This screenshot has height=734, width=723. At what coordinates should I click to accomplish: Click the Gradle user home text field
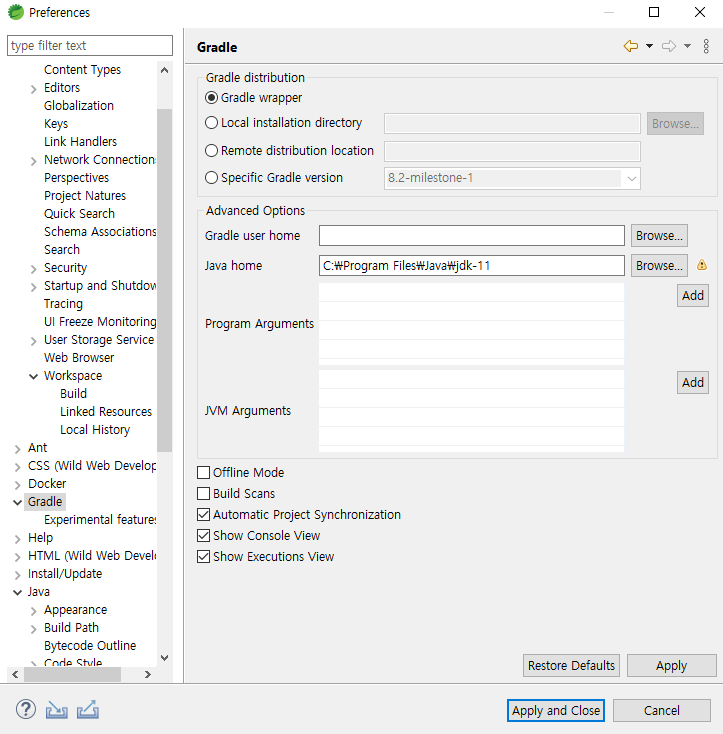[472, 235]
